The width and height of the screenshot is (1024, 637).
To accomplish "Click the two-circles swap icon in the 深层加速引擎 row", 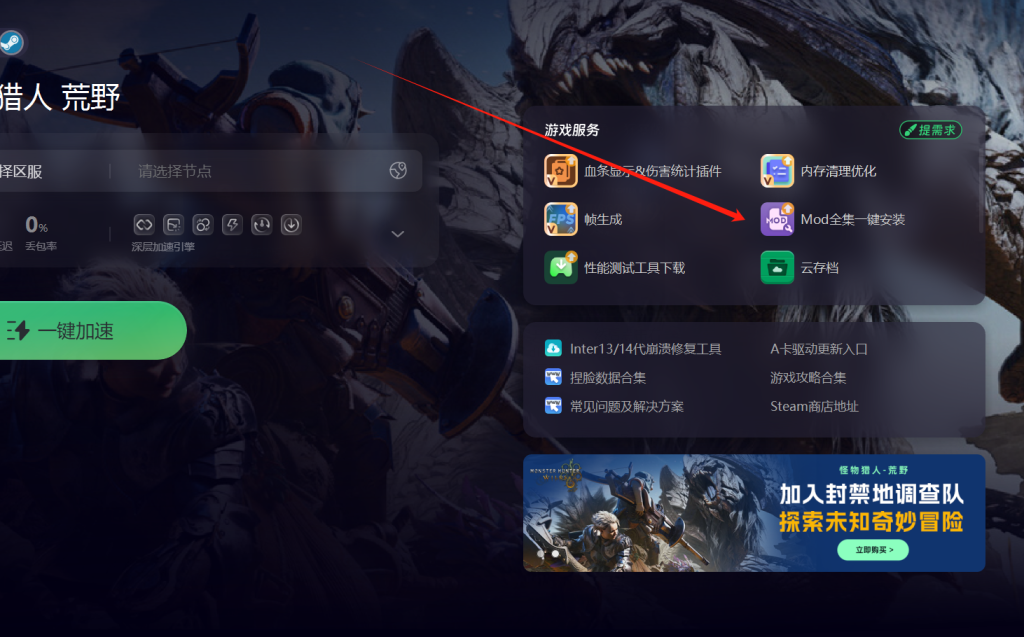I will [202, 225].
